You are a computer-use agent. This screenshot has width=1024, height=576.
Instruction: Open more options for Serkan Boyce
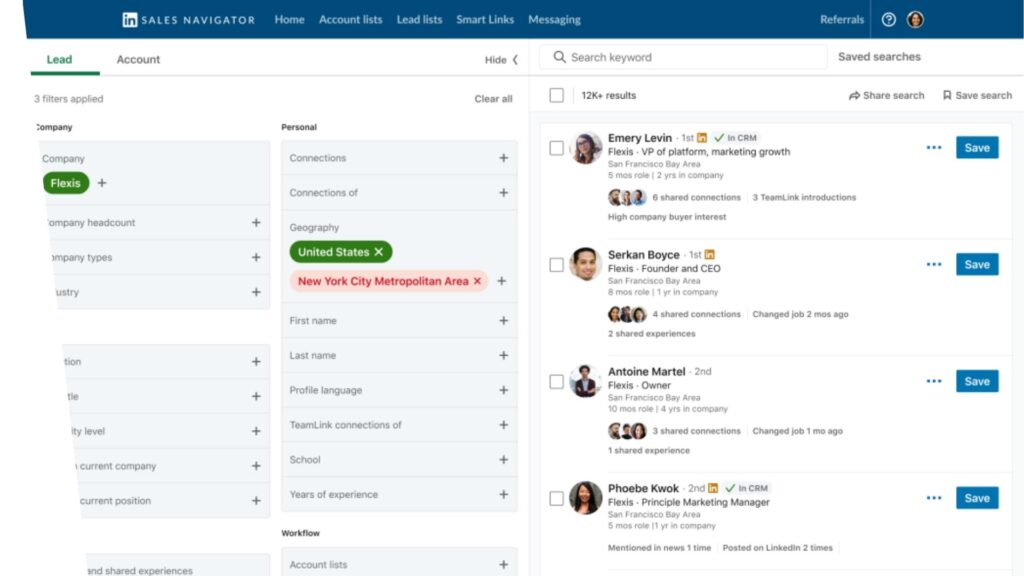[x=934, y=264]
